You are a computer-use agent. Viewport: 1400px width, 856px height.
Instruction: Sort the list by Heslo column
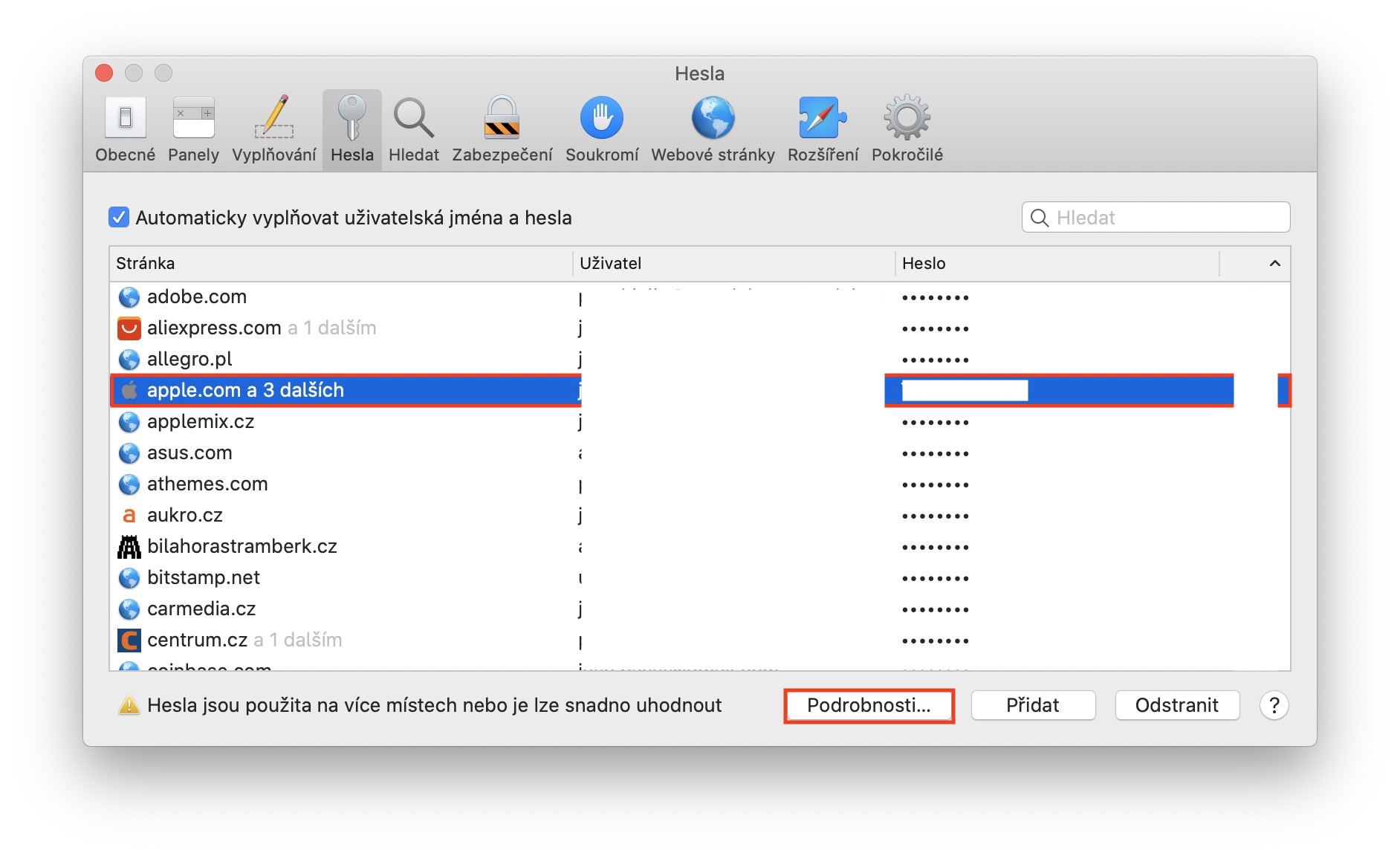tap(1057, 263)
